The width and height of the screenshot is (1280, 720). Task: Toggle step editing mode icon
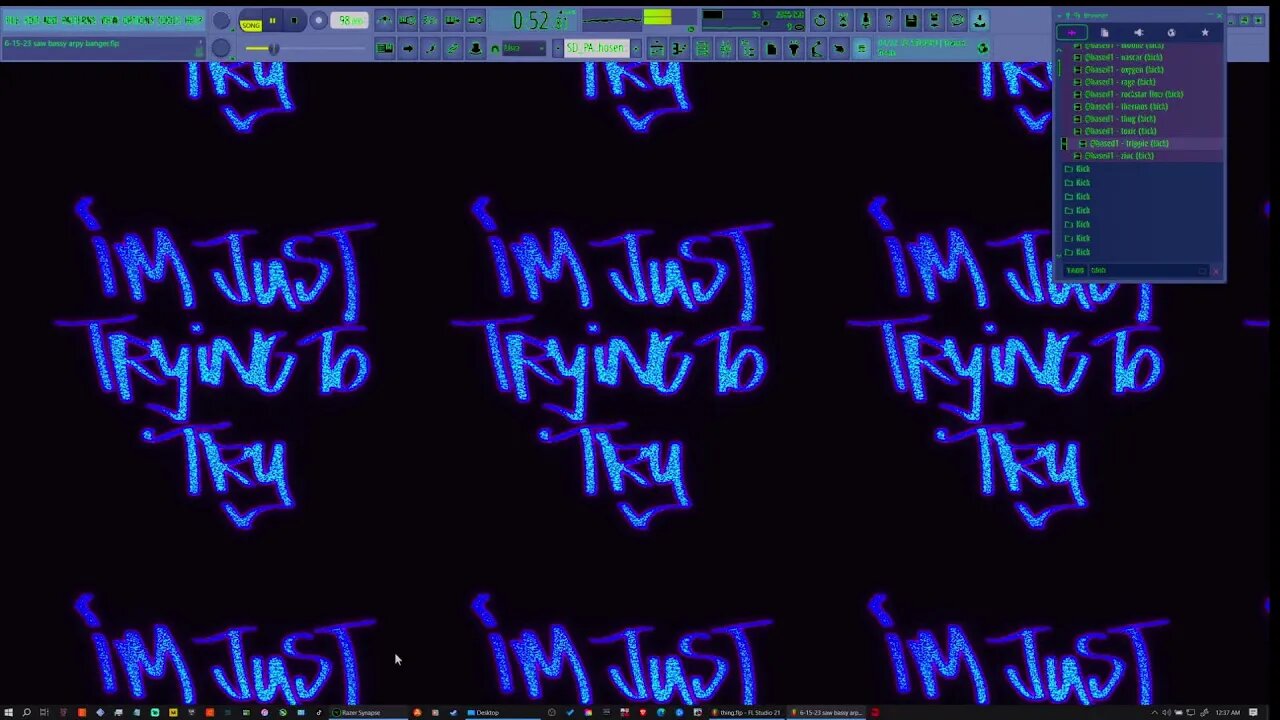pyautogui.click(x=430, y=48)
